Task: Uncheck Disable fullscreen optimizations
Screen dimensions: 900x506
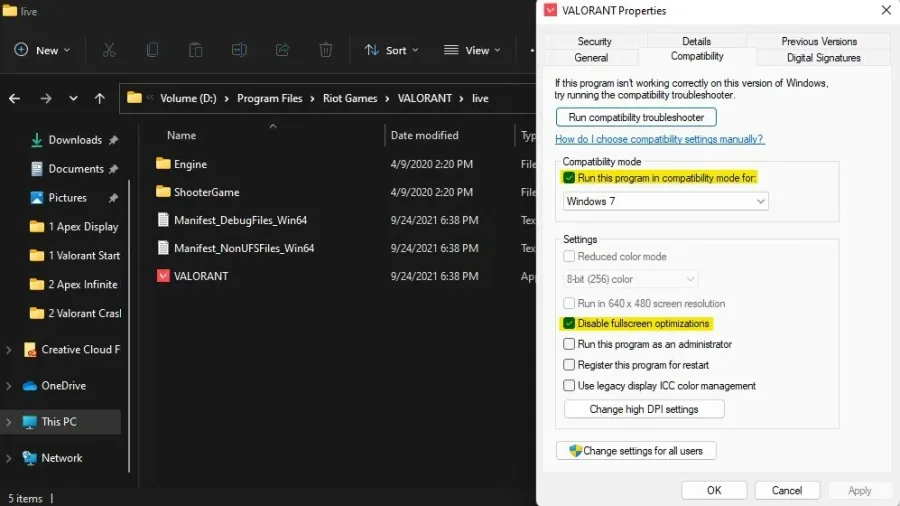Action: pyautogui.click(x=569, y=324)
